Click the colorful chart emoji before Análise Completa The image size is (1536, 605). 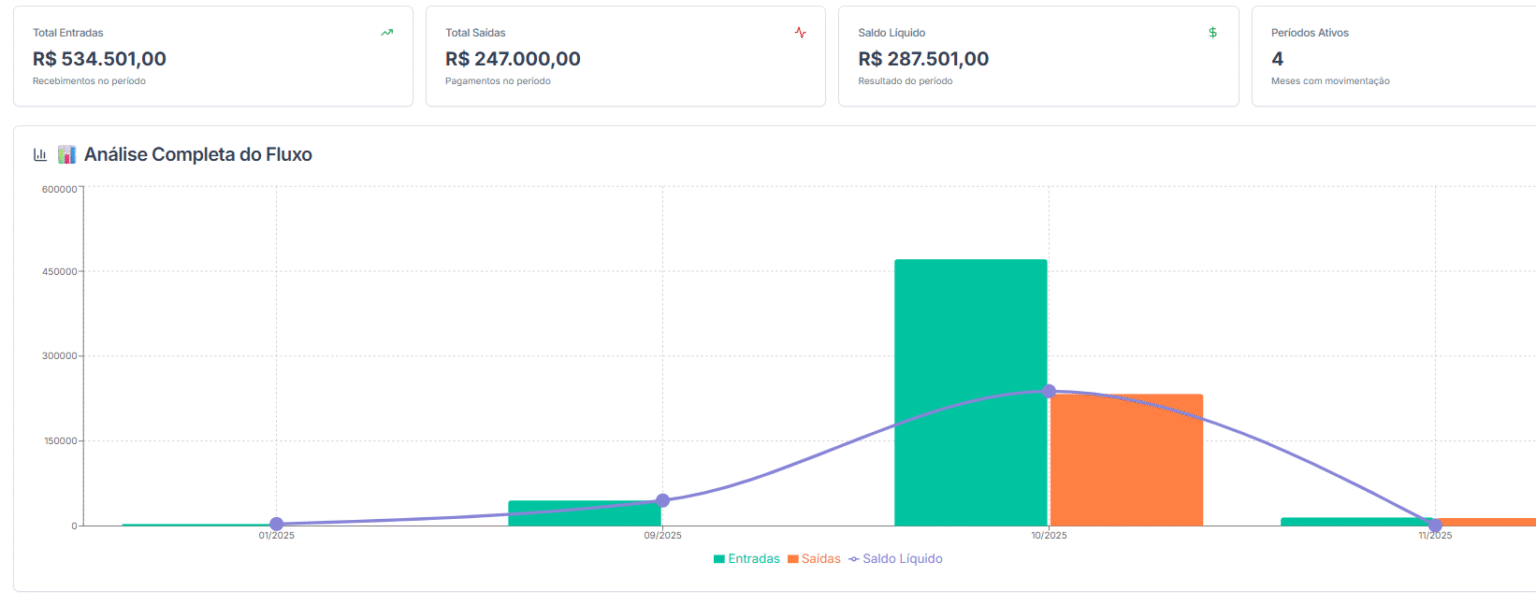click(67, 155)
